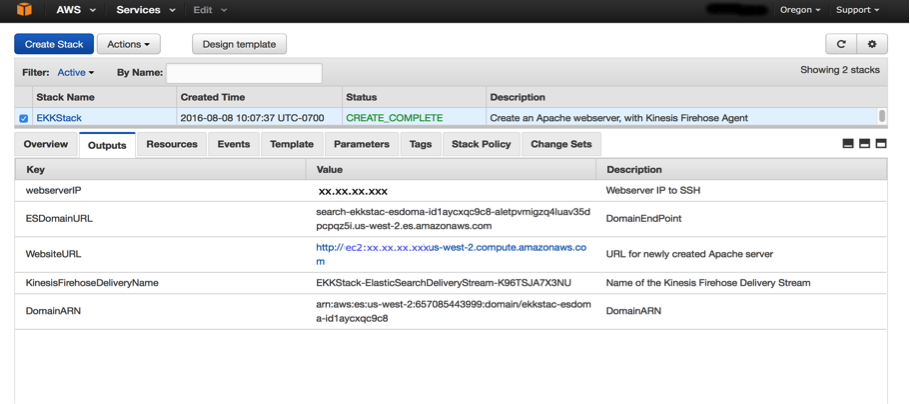Collapse detail pane with the first layout icon
Screen dimensions: 910x404
coord(848,144)
